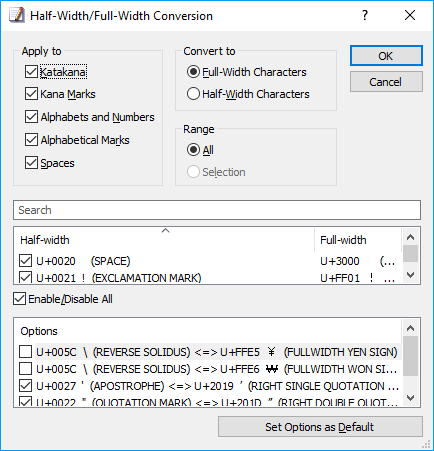Click the Cancel button
Screen dimensions: 434x451
pos(386,82)
